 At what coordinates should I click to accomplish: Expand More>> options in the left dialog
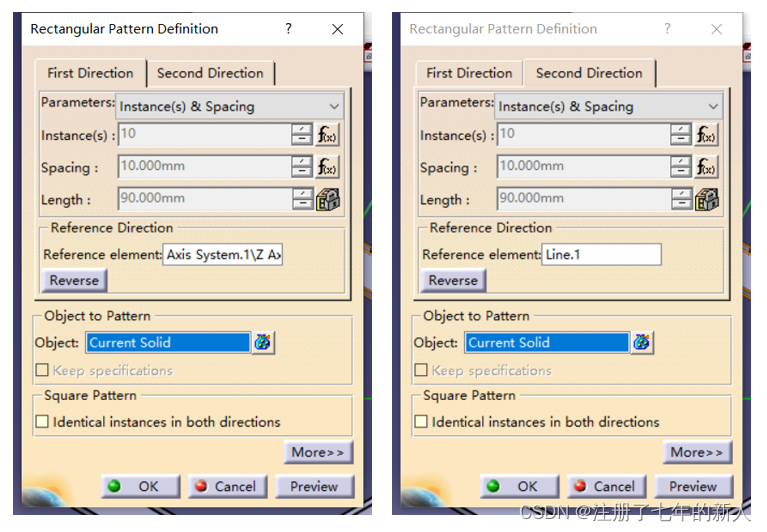pos(317,452)
